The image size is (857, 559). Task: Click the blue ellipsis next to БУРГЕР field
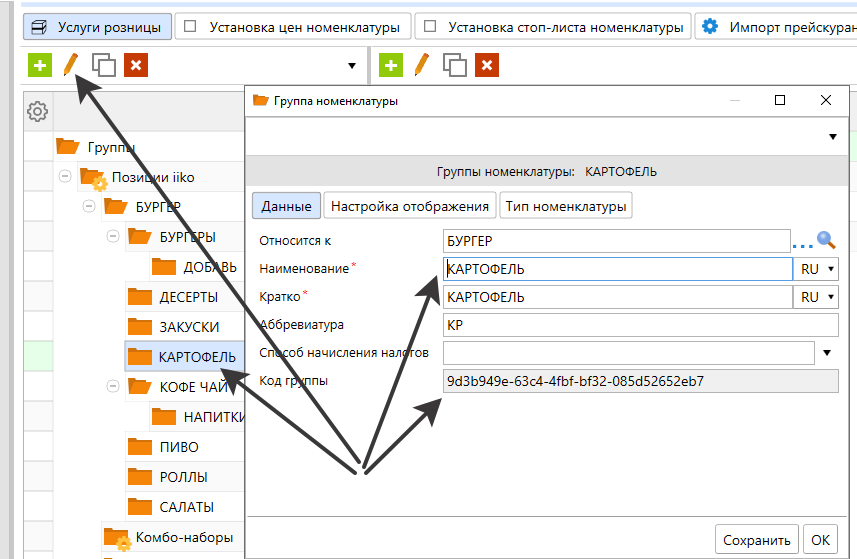[x=802, y=246]
